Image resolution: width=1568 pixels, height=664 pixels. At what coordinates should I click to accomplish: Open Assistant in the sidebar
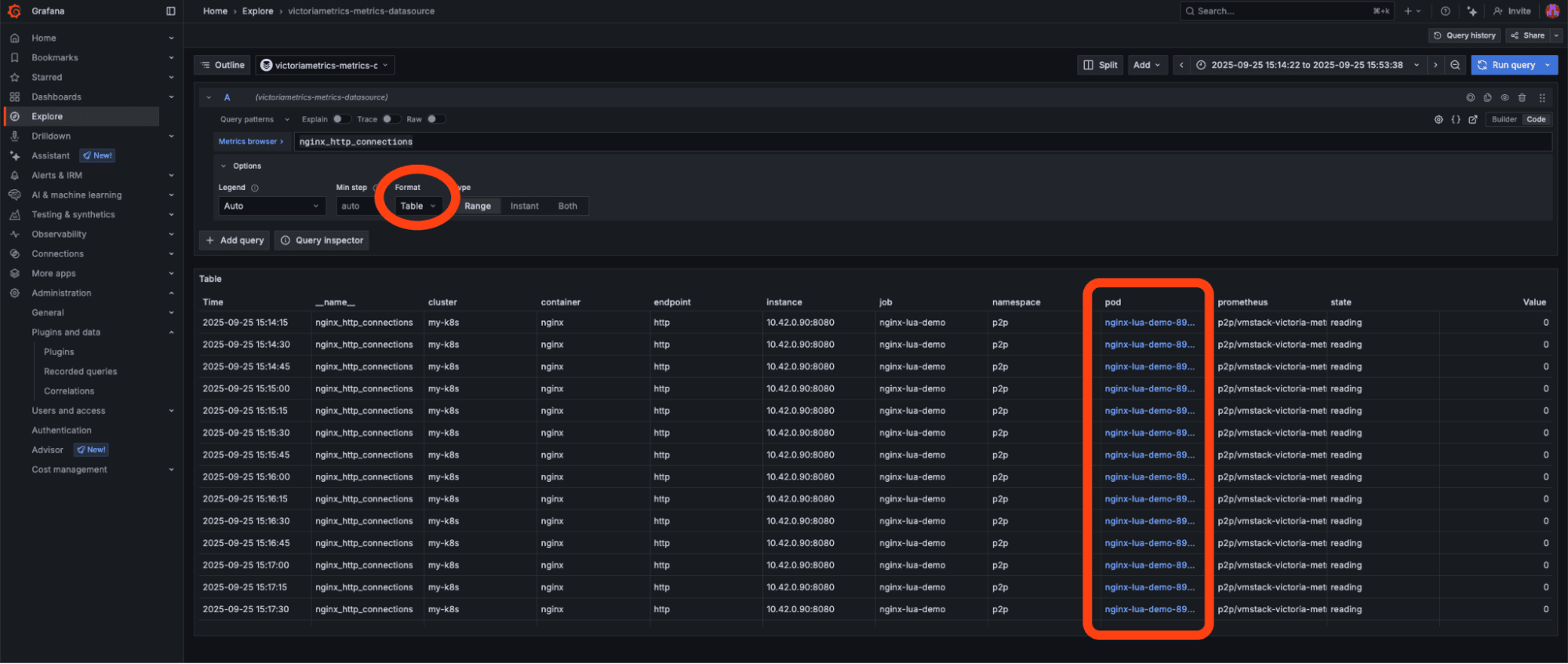coord(50,155)
